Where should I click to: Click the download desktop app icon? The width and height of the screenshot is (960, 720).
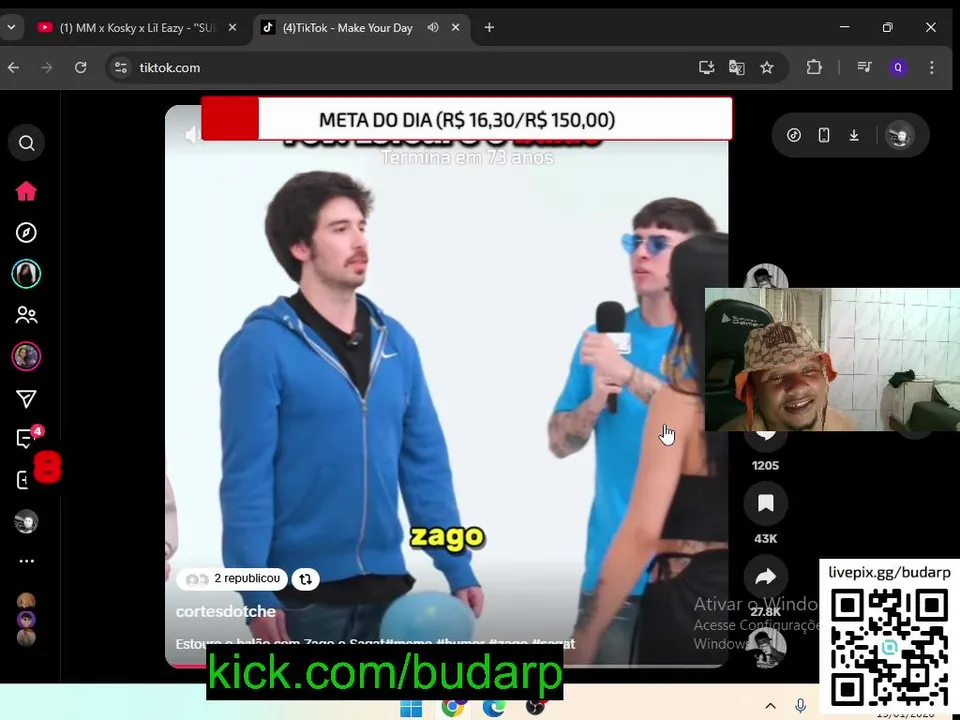click(x=854, y=135)
